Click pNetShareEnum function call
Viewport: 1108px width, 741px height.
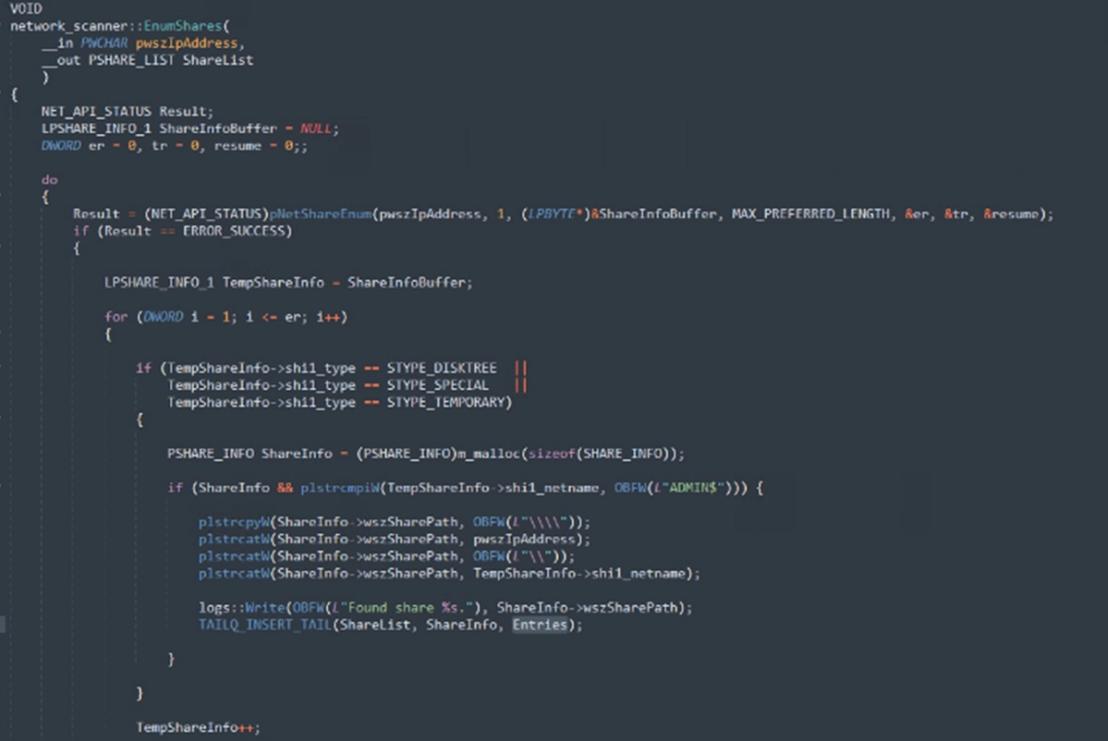321,214
